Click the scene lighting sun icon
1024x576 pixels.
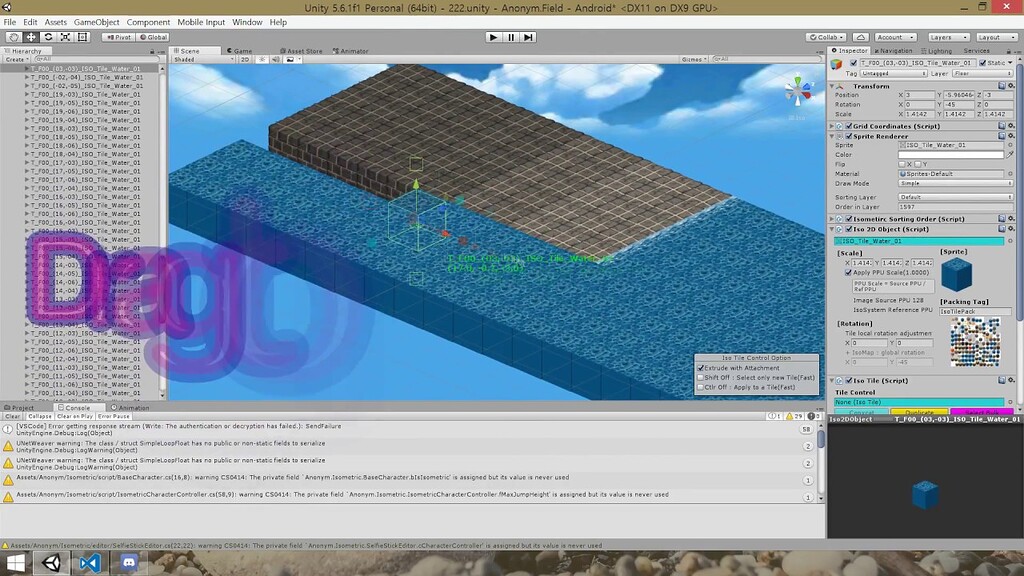click(262, 58)
